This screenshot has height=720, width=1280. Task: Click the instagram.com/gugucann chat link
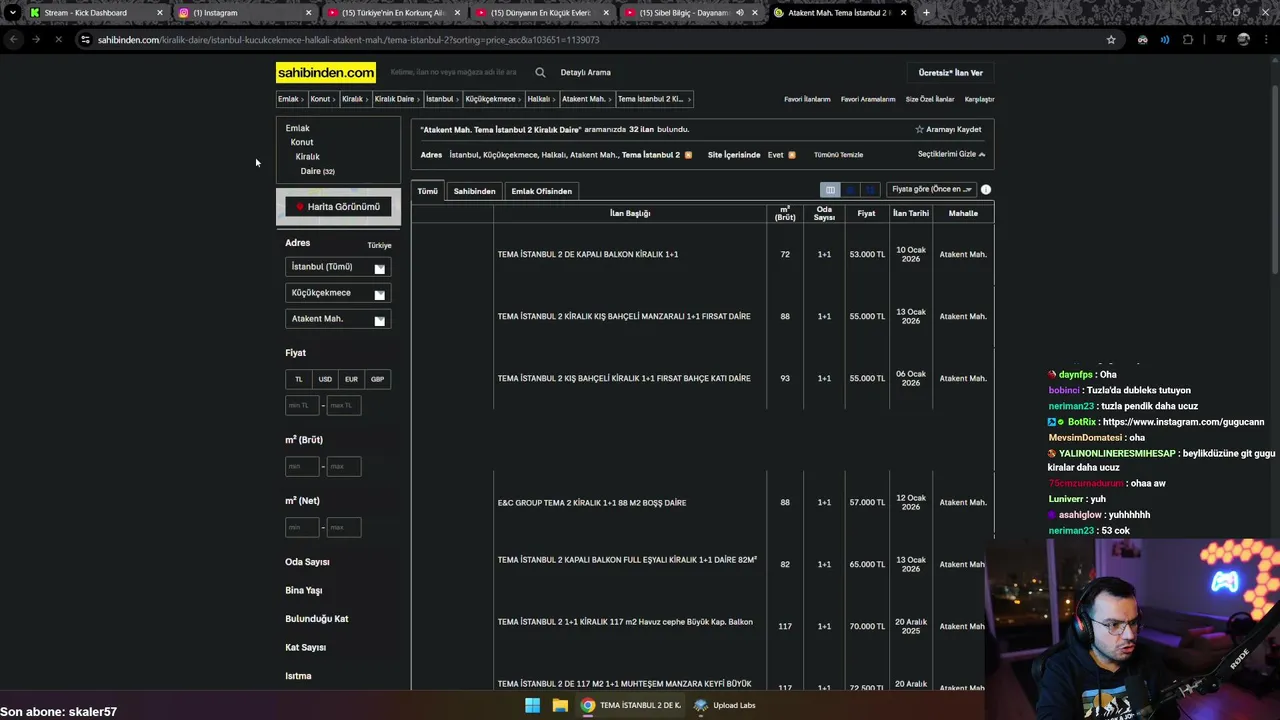[1183, 422]
